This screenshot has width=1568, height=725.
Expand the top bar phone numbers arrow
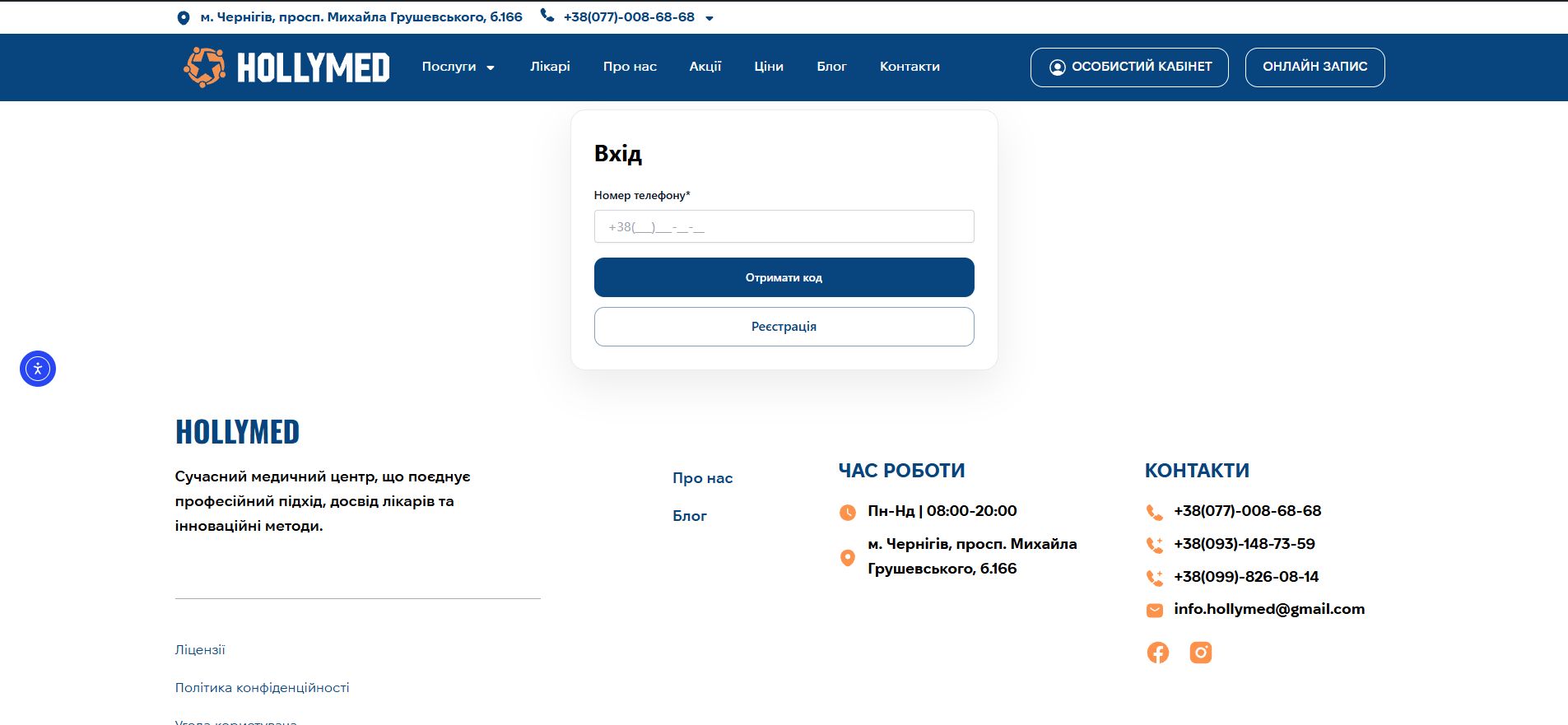710,18
